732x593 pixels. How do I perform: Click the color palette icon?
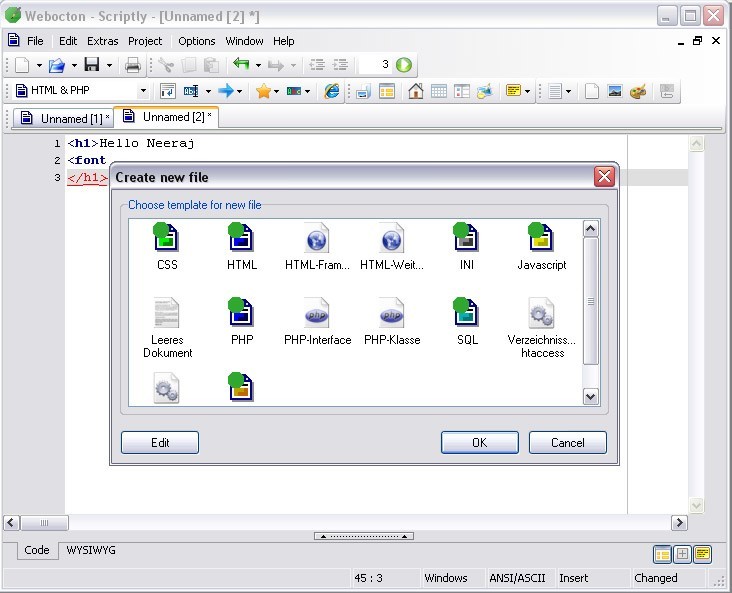(638, 91)
